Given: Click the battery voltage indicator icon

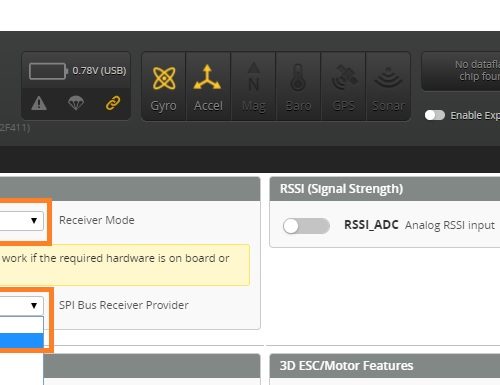Looking at the screenshot, I should (48, 71).
